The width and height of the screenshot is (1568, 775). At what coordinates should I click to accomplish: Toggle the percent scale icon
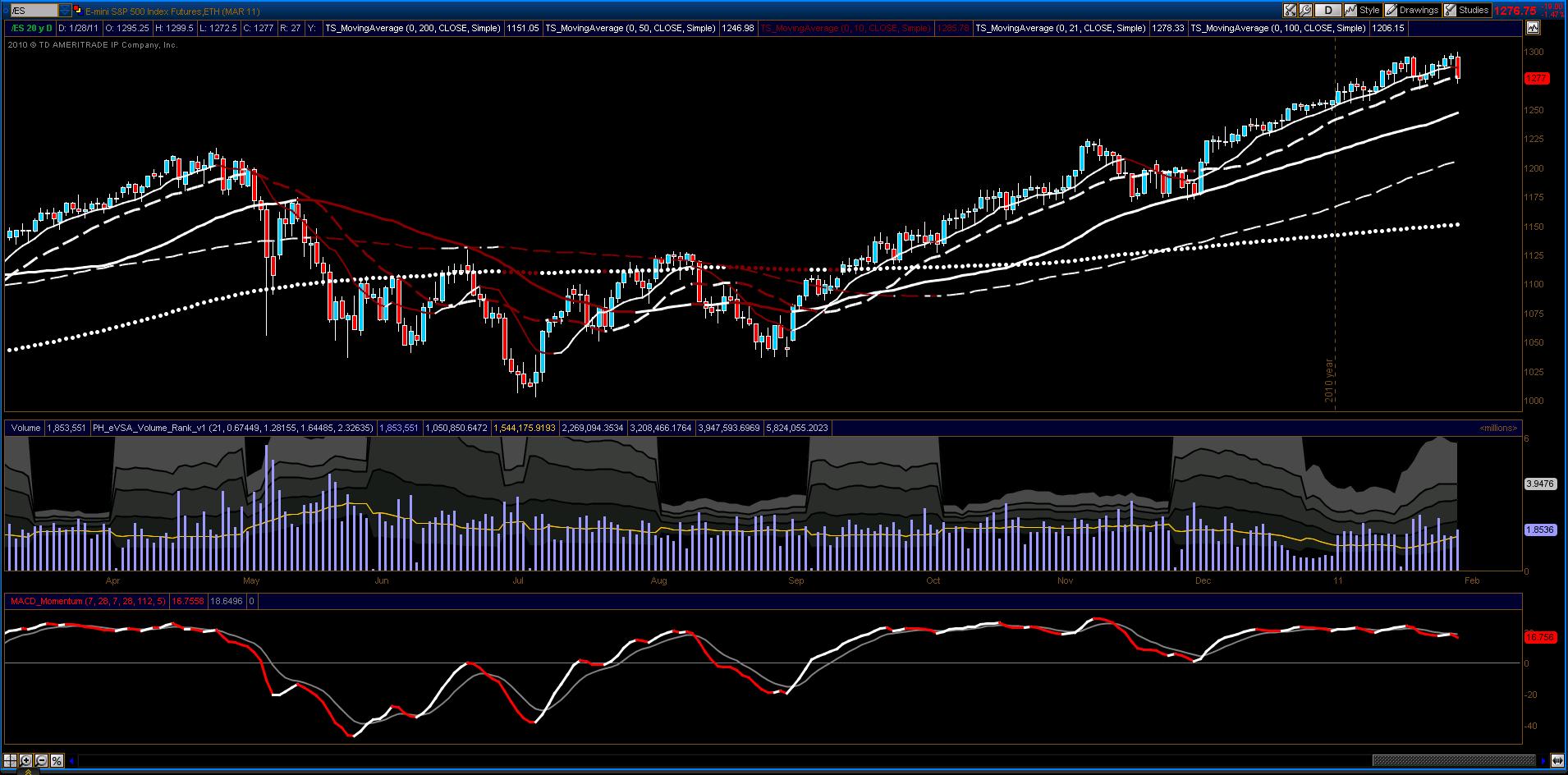pyautogui.click(x=57, y=761)
